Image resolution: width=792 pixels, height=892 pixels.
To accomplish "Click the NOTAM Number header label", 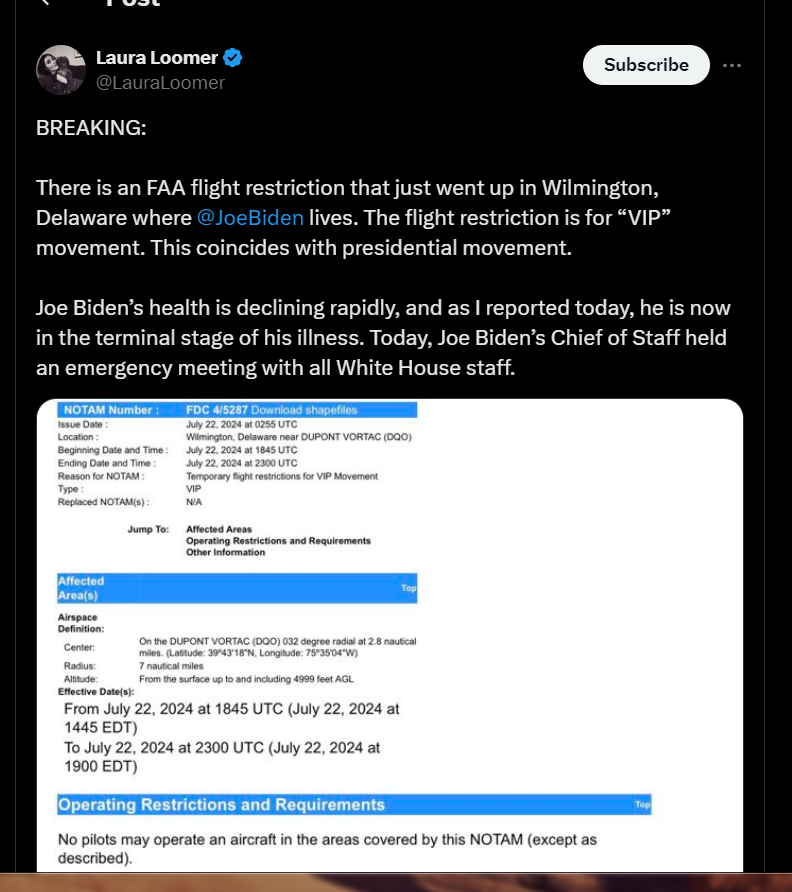I will click(110, 410).
